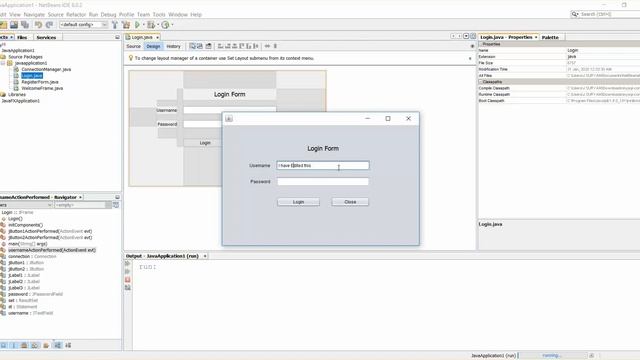640x360 pixels.
Task: Click the Build Project hammer icon
Action: point(115,25)
